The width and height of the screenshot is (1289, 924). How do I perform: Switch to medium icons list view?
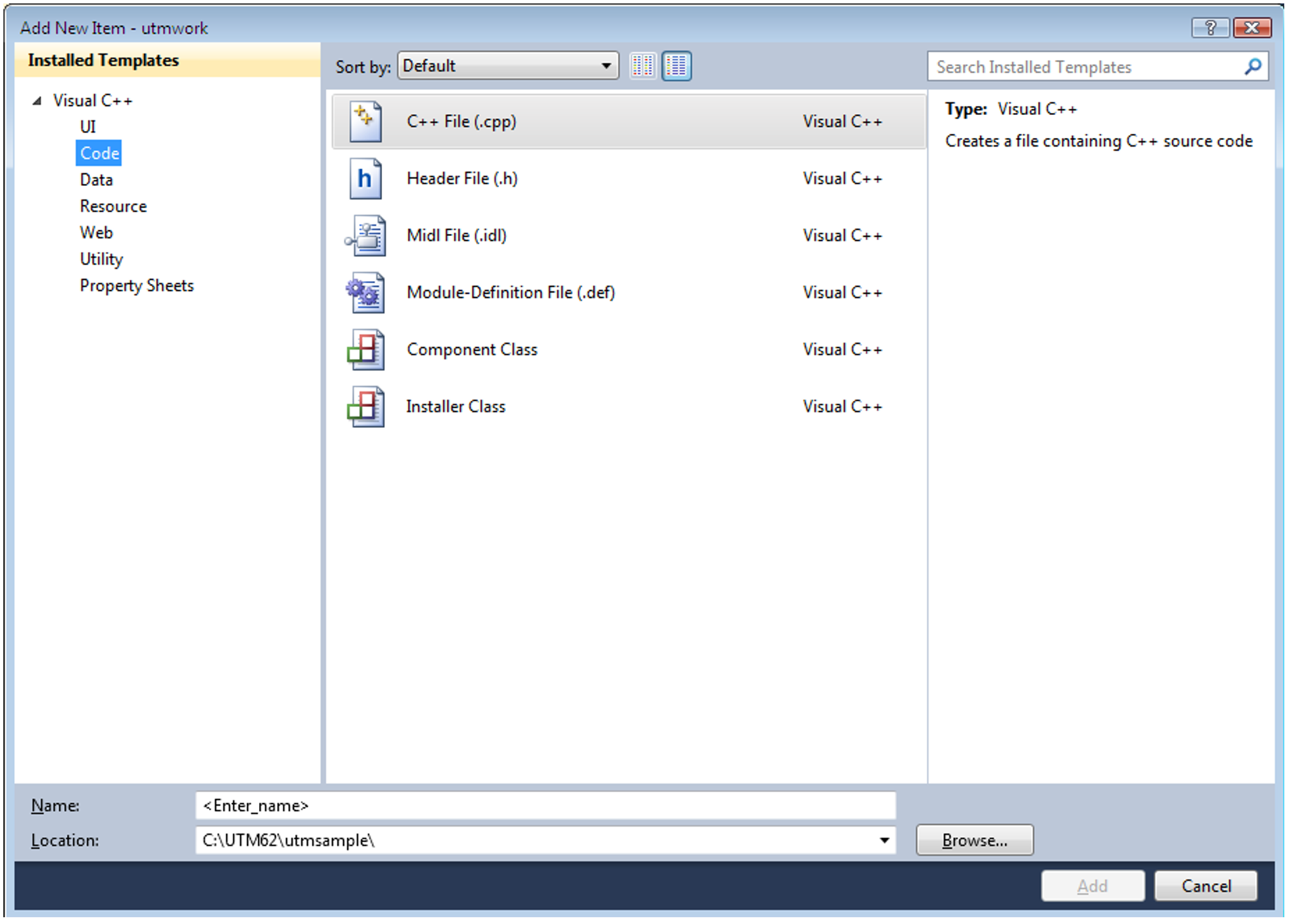pos(676,66)
